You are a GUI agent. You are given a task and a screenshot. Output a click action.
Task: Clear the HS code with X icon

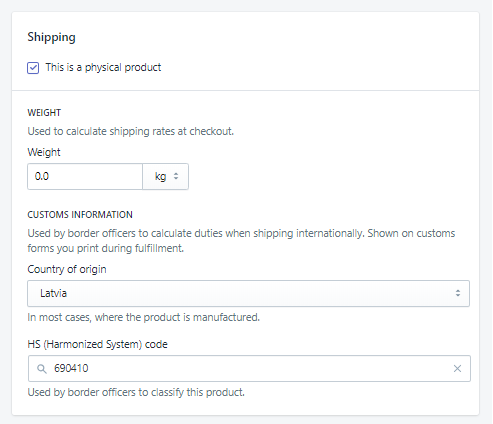(x=457, y=368)
